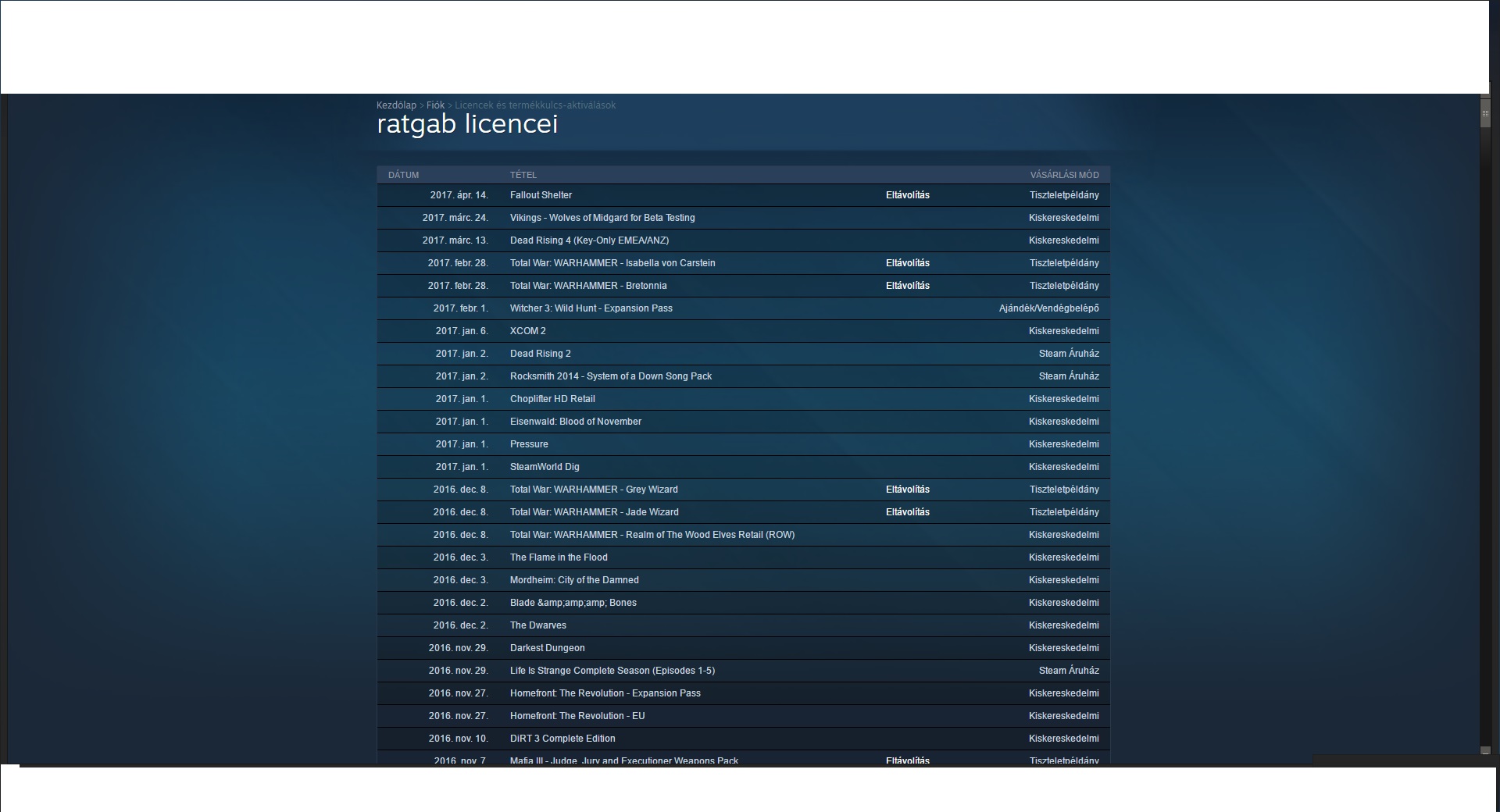Select 'The Dwarves' entry
1500x812 pixels.
point(538,625)
